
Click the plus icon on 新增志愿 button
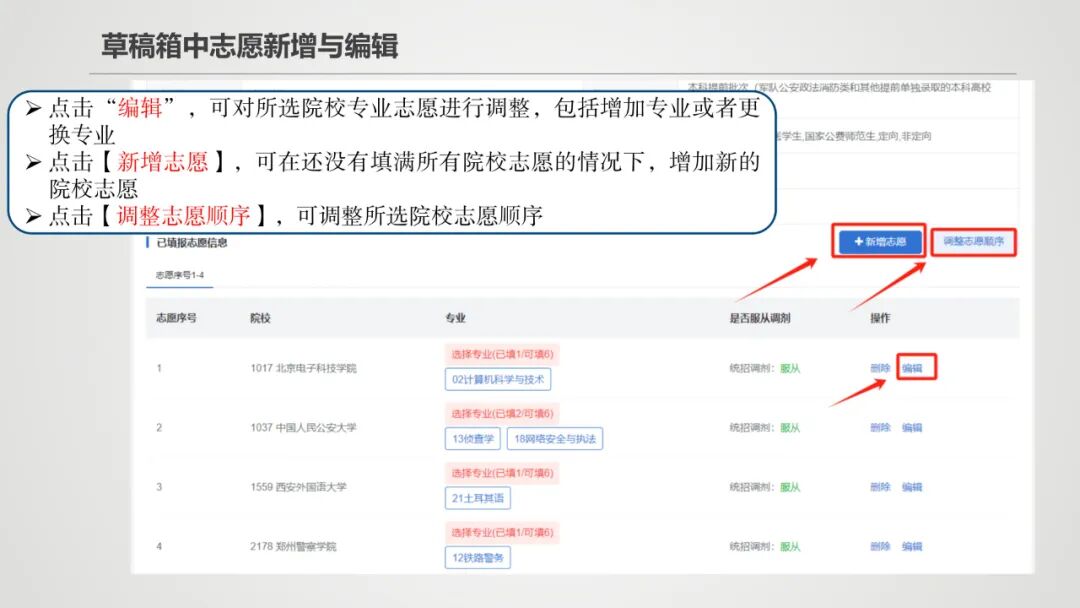pyautogui.click(x=858, y=243)
